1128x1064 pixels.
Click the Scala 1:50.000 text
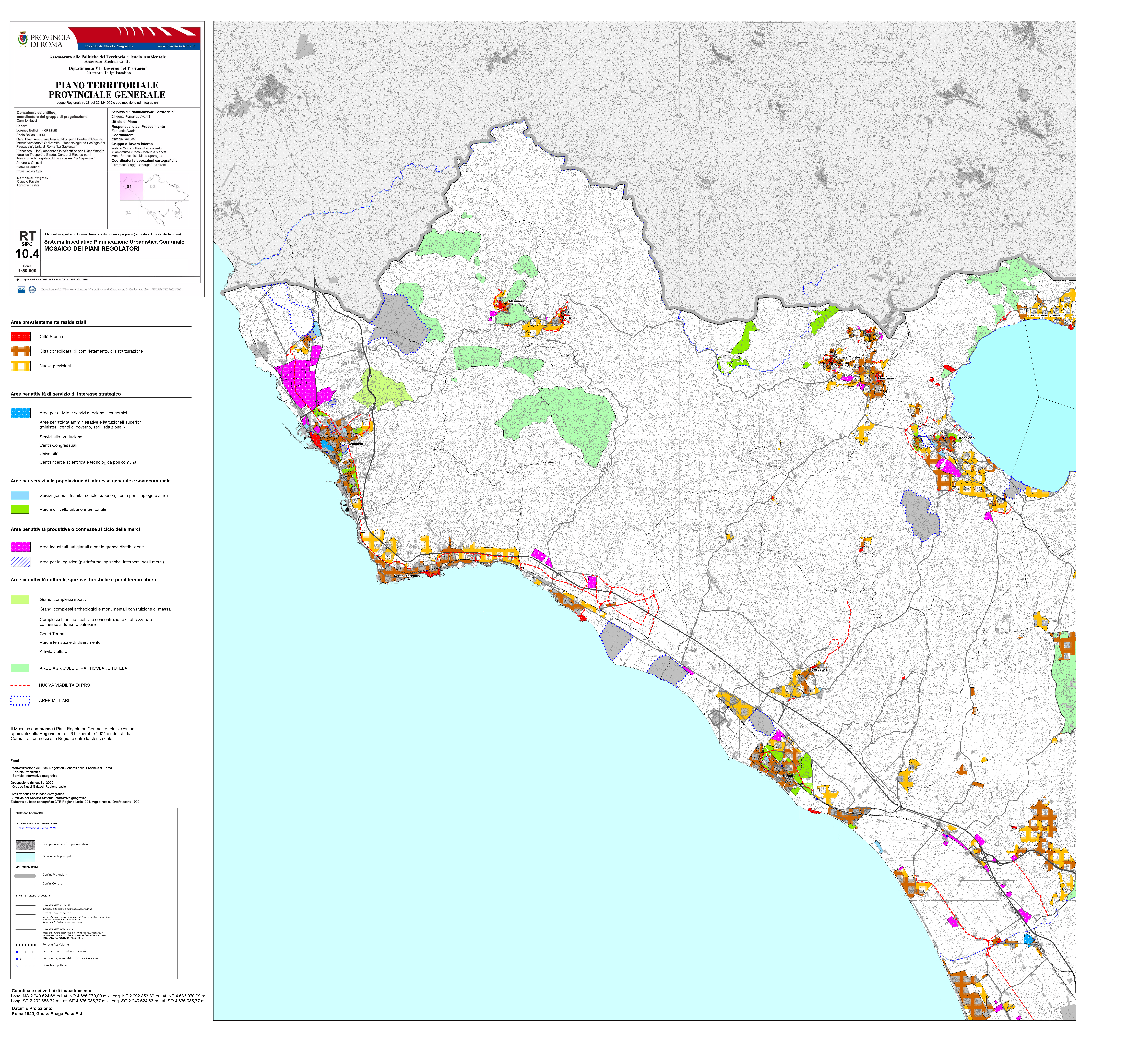[x=27, y=268]
